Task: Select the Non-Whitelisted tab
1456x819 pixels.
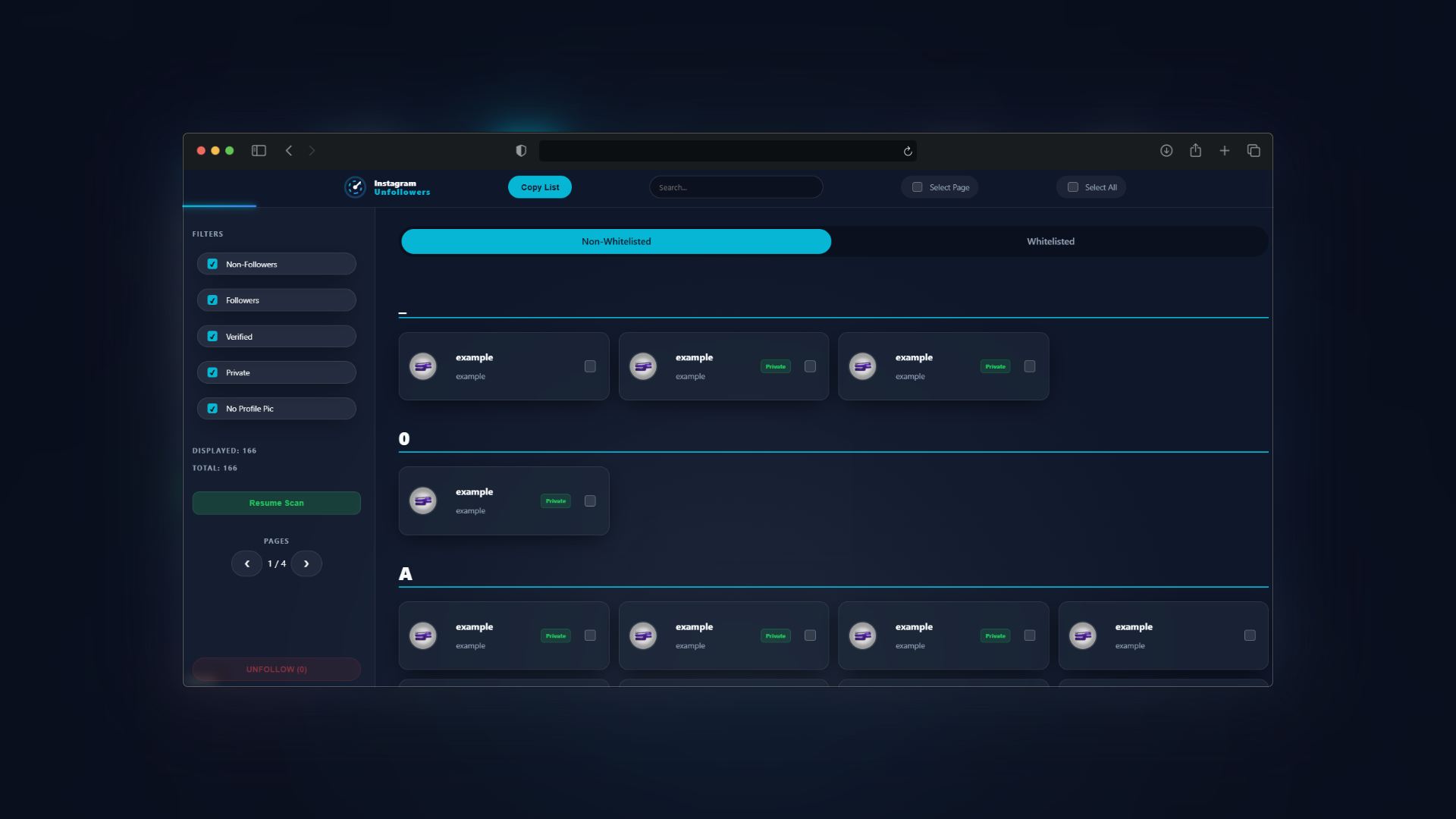Action: coord(616,242)
